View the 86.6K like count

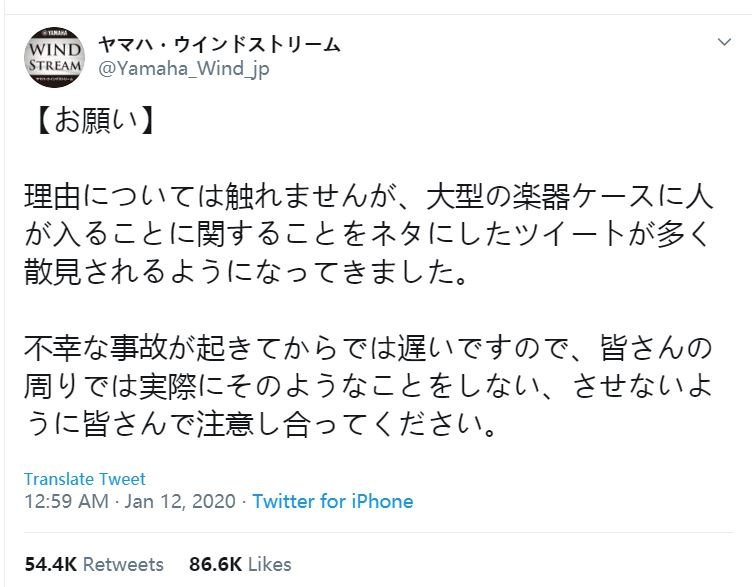click(213, 564)
